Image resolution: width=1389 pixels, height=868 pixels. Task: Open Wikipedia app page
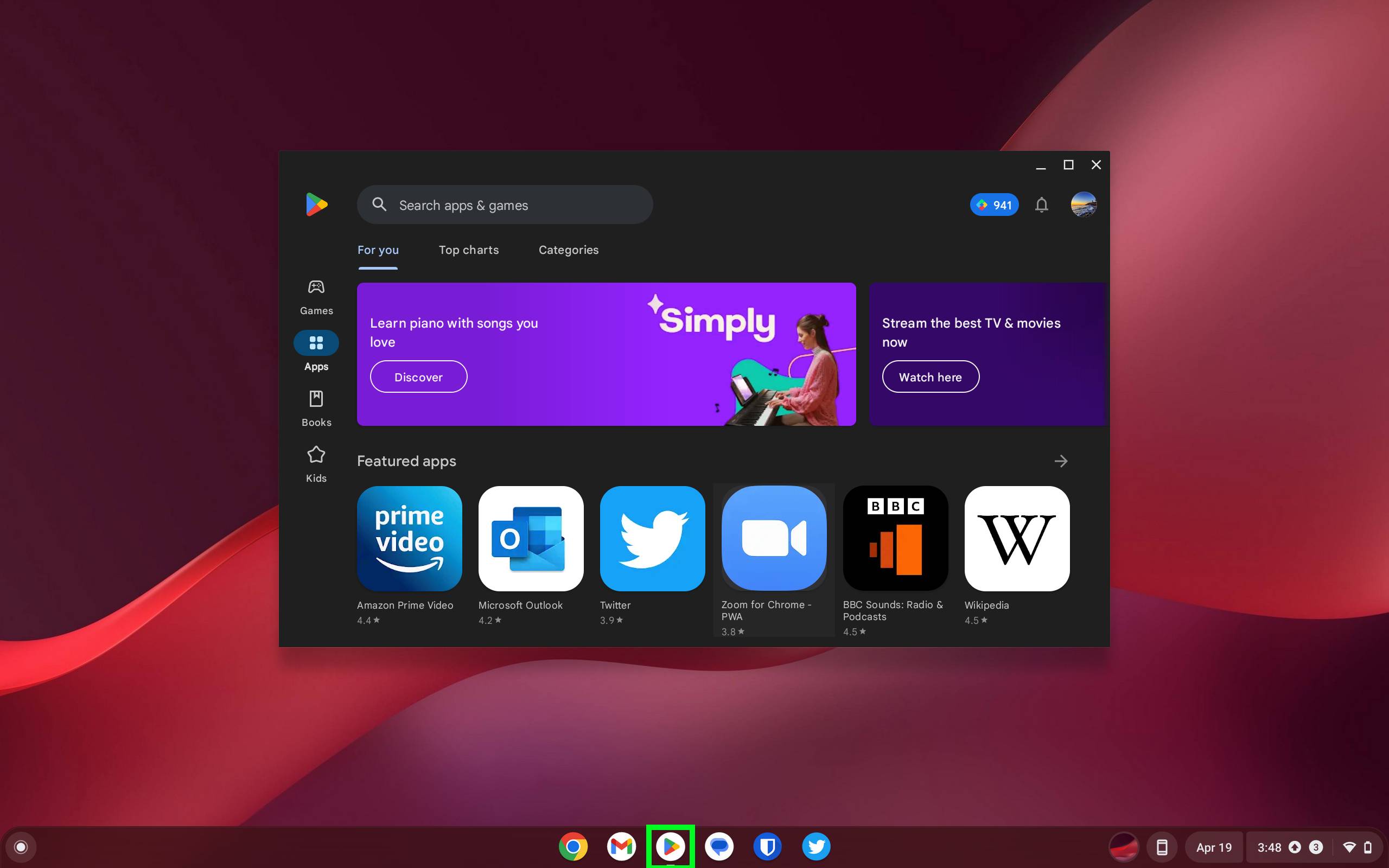point(1015,538)
